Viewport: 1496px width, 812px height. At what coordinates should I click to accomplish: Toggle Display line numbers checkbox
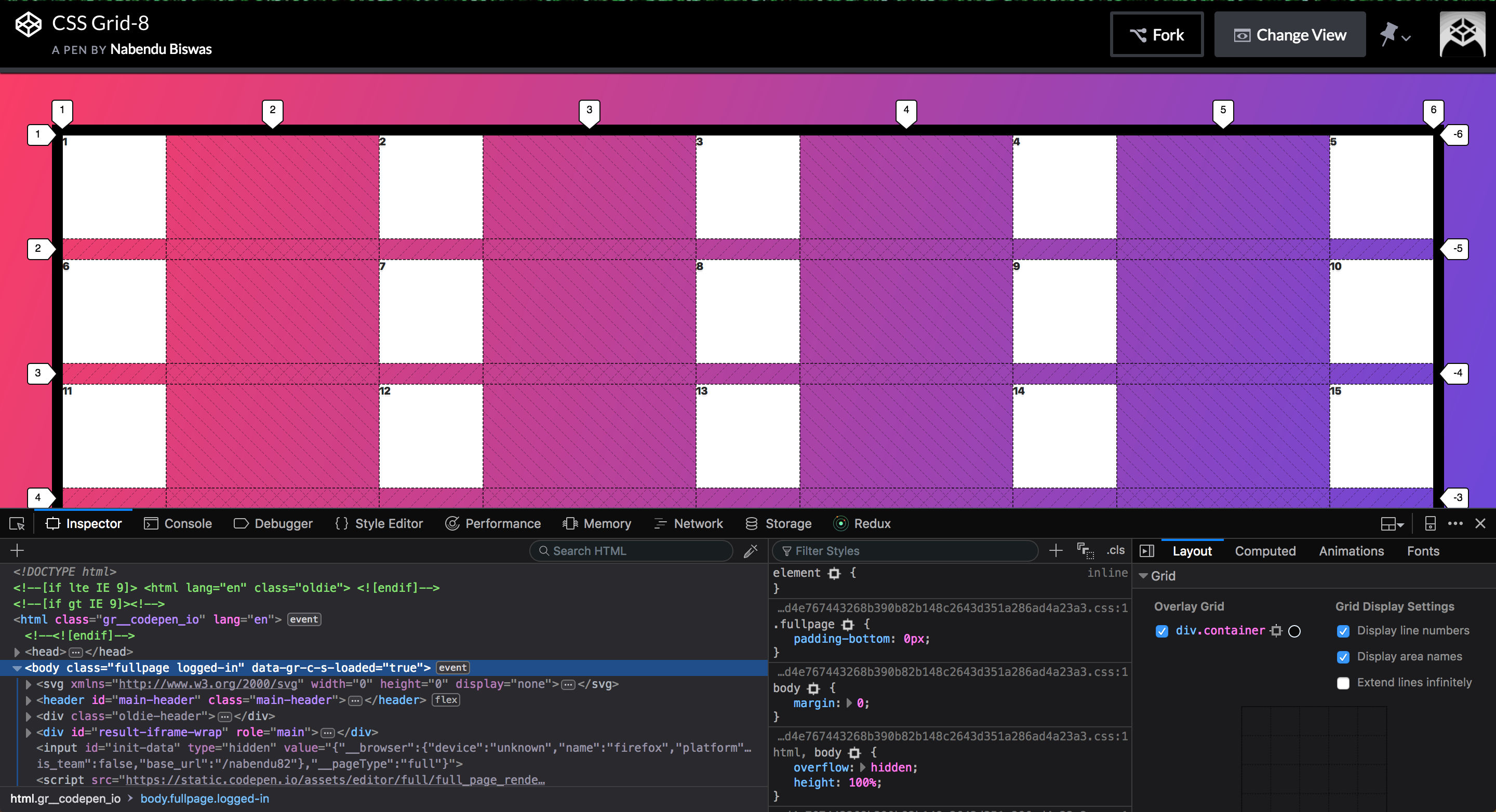(1343, 631)
